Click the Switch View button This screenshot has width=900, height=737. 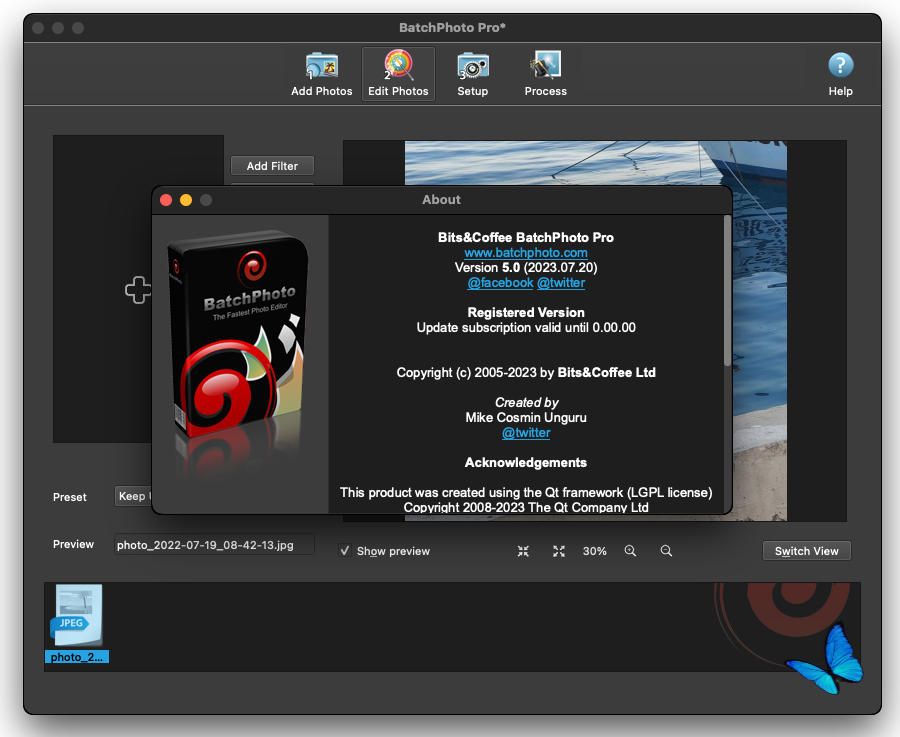tap(806, 551)
